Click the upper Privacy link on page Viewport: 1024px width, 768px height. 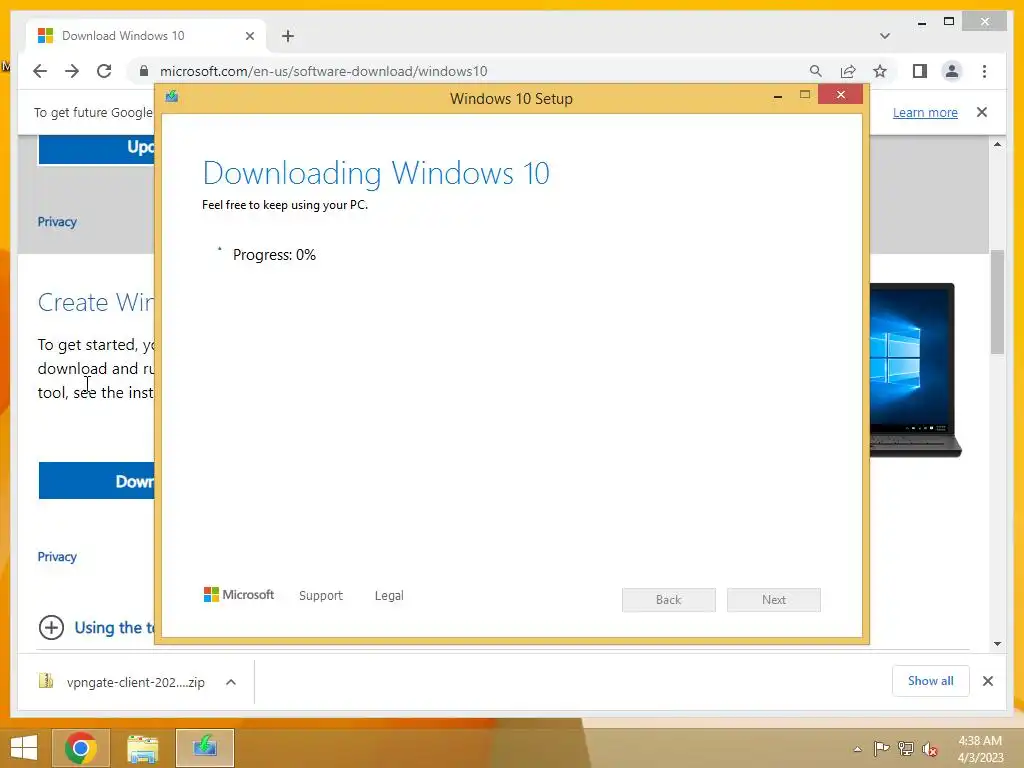(57, 222)
